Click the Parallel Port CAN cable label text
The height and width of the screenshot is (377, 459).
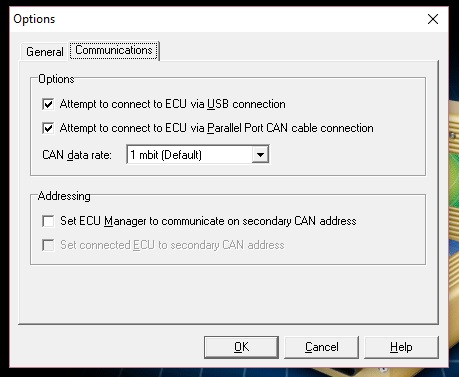pos(217,128)
